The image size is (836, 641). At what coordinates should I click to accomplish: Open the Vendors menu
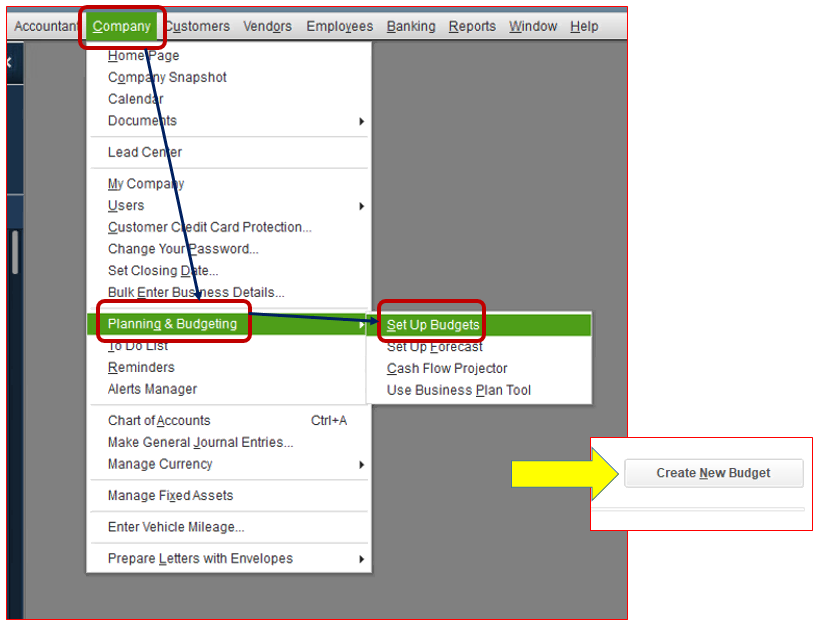[x=267, y=26]
